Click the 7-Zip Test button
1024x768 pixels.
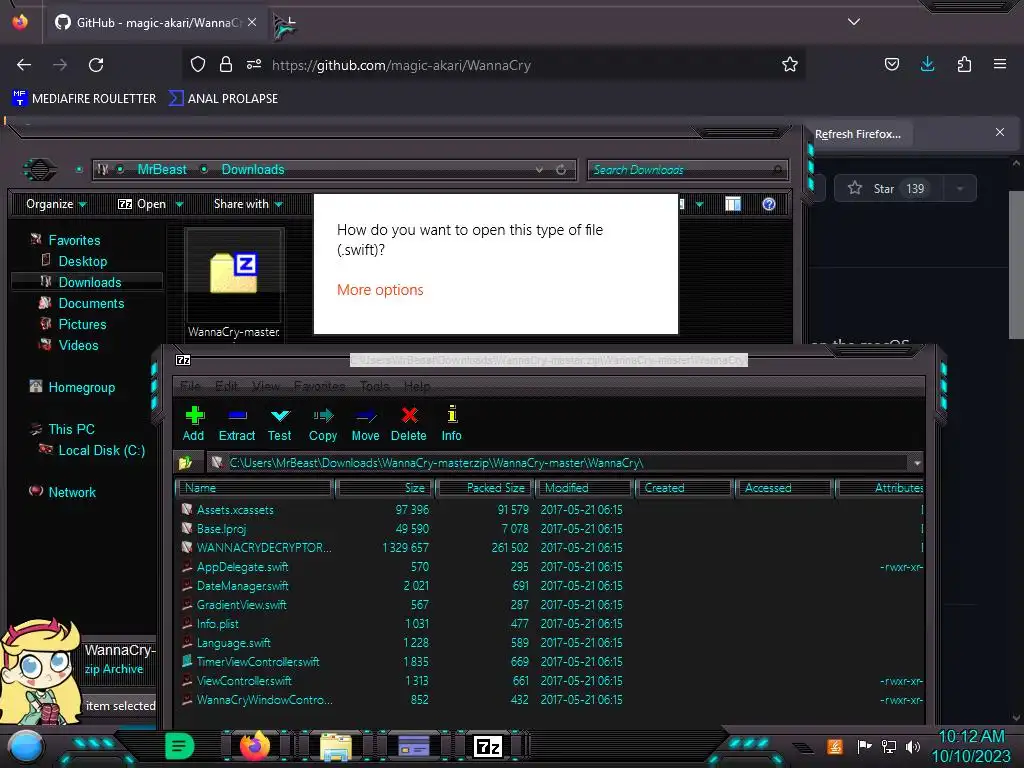(x=280, y=424)
